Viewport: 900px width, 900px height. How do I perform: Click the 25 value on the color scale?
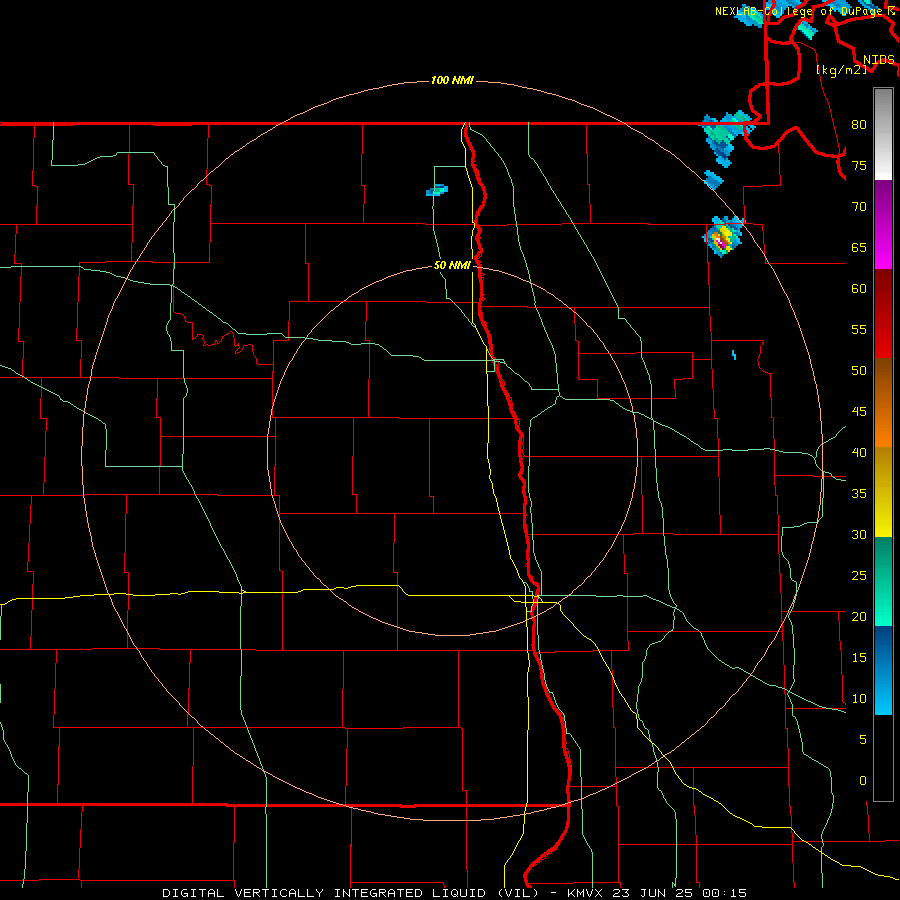coord(859,575)
